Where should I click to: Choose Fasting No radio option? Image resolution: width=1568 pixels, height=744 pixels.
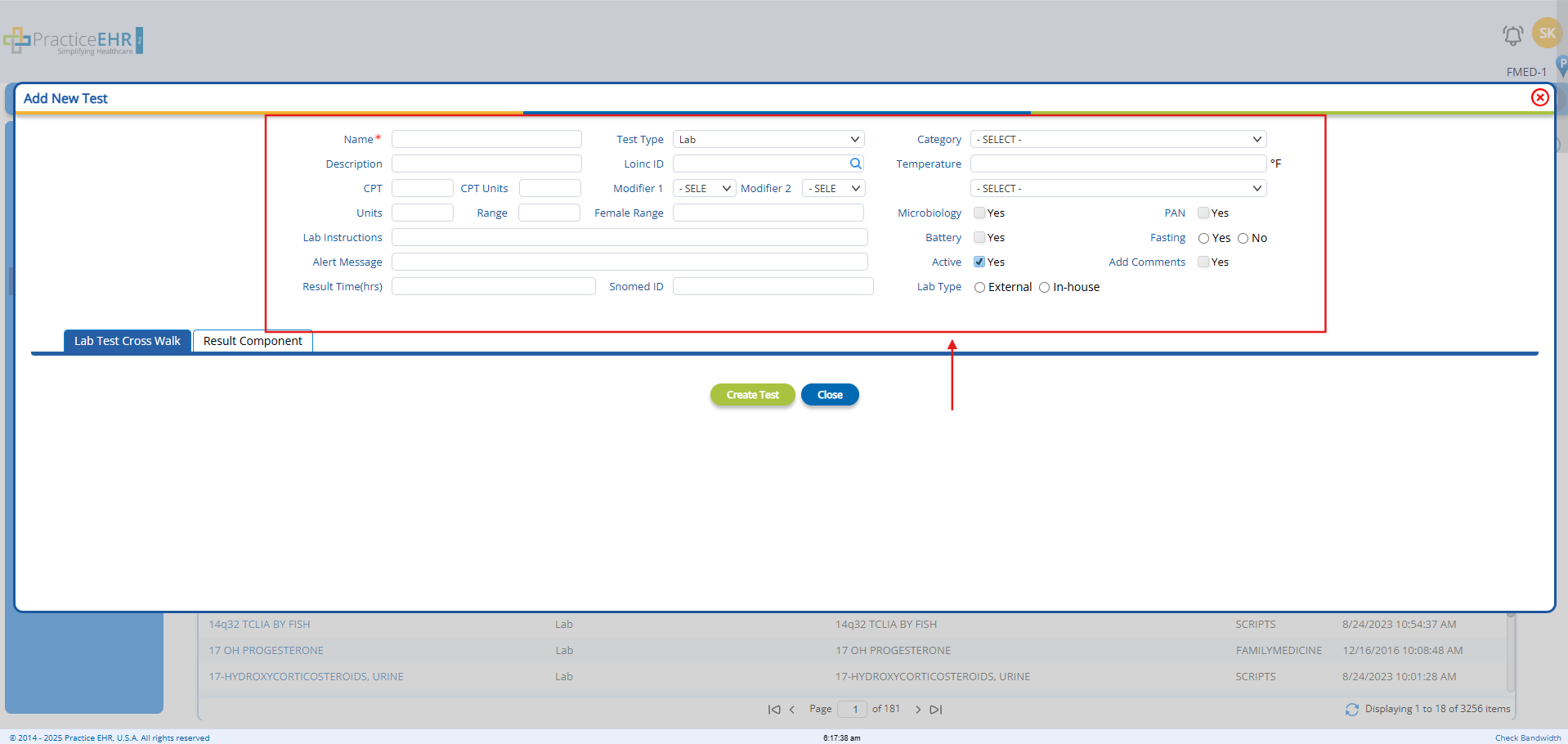1243,239
